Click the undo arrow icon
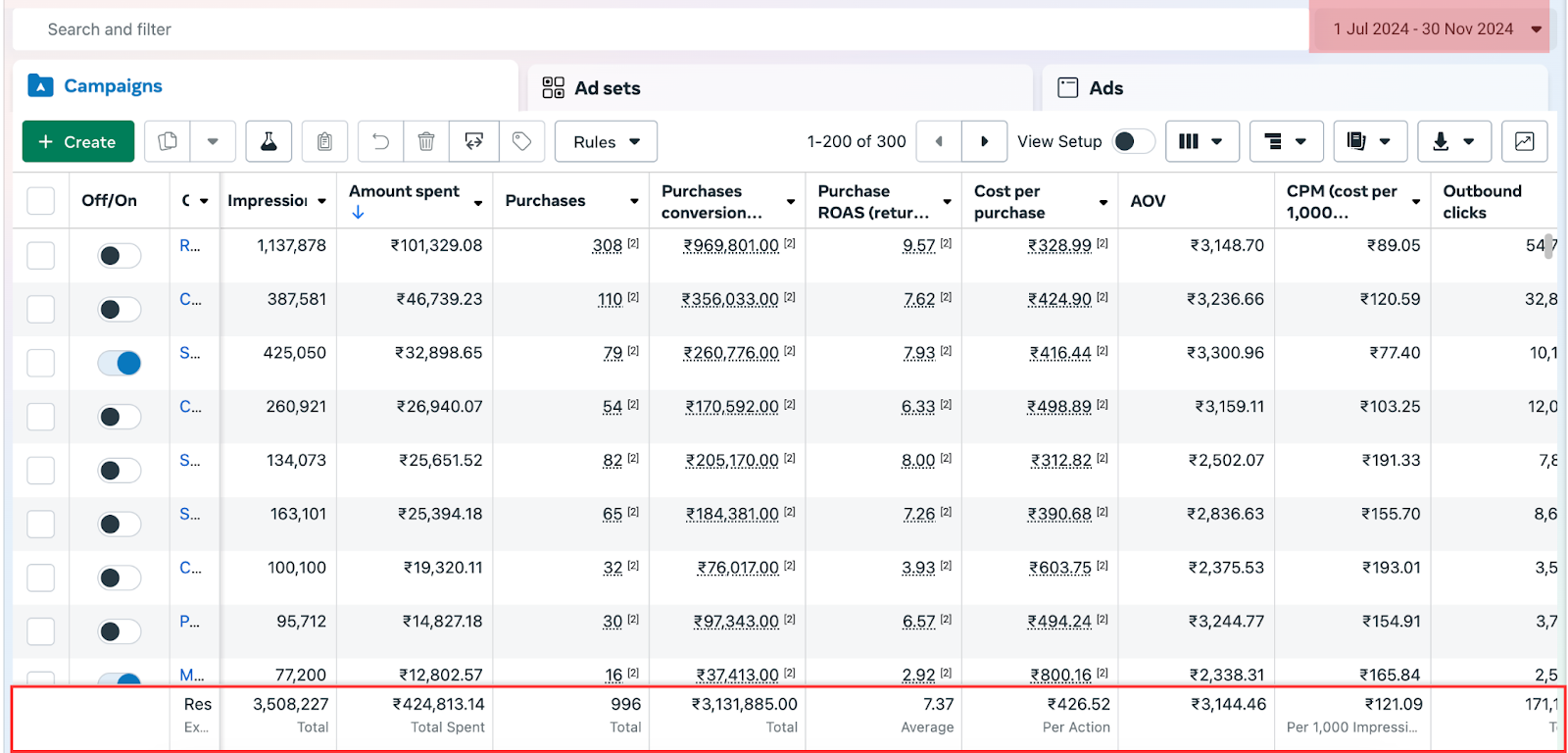Screen dimensions: 1568x753 [380, 142]
